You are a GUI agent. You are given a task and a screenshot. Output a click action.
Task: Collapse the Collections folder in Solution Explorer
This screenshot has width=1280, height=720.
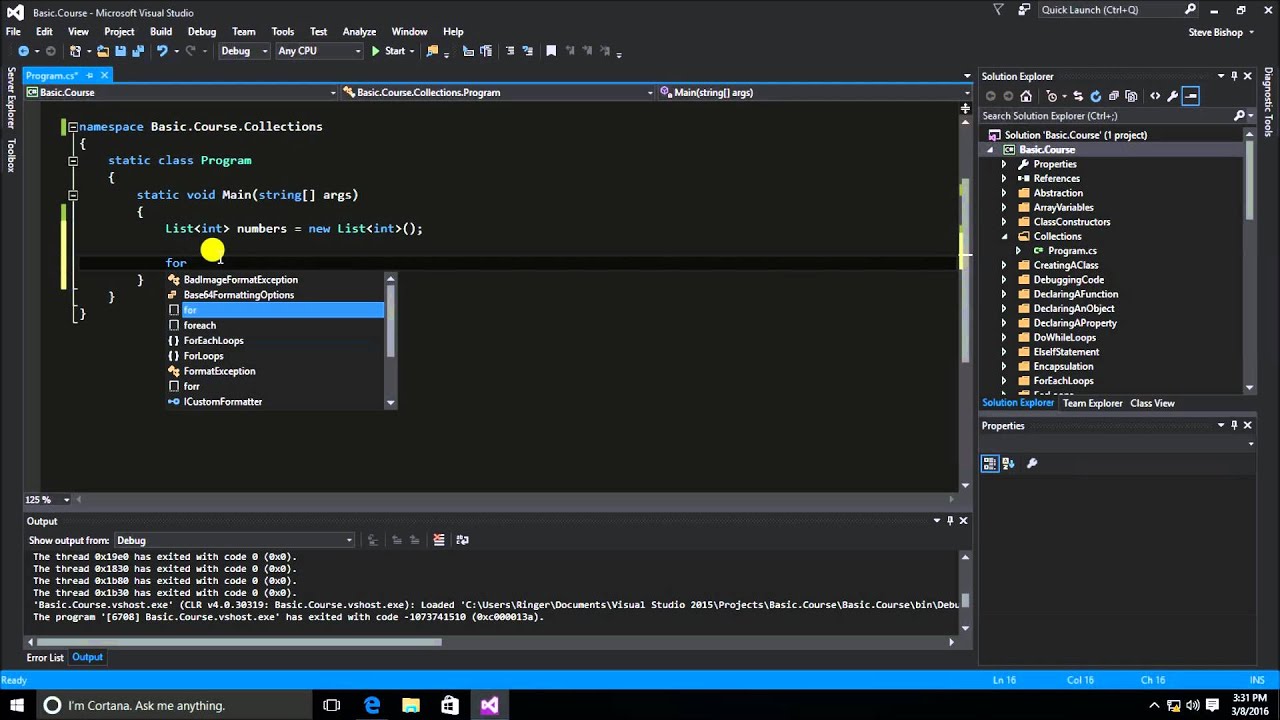[x=1004, y=236]
